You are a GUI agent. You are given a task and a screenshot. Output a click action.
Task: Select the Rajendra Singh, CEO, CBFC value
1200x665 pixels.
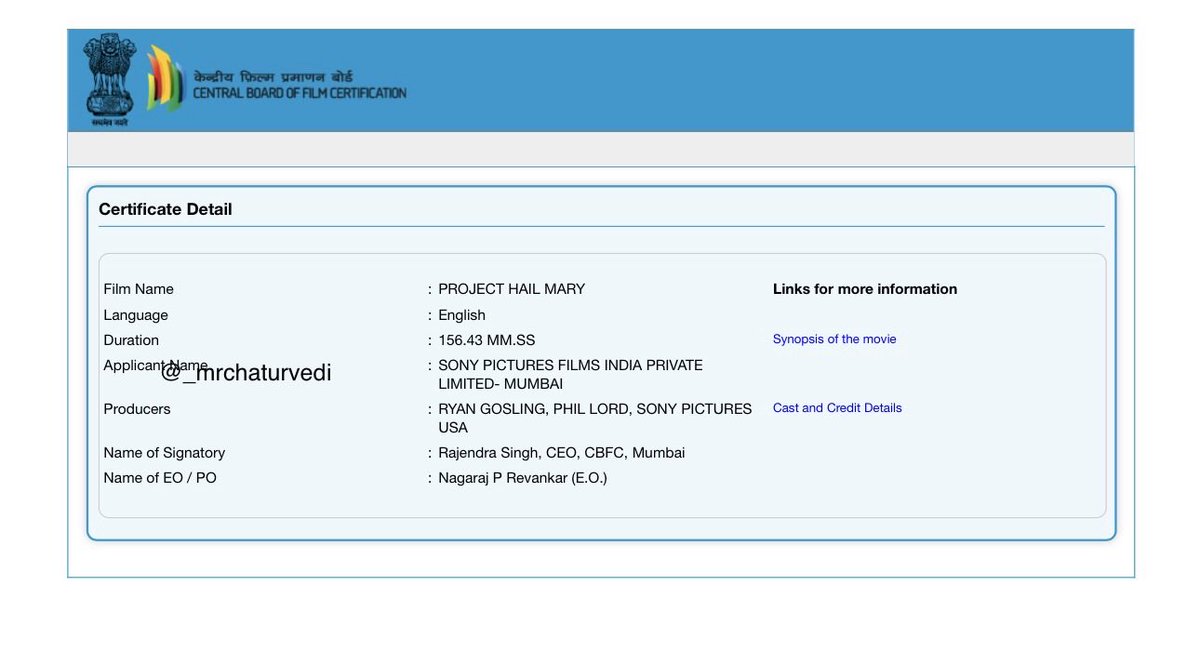tap(562, 453)
